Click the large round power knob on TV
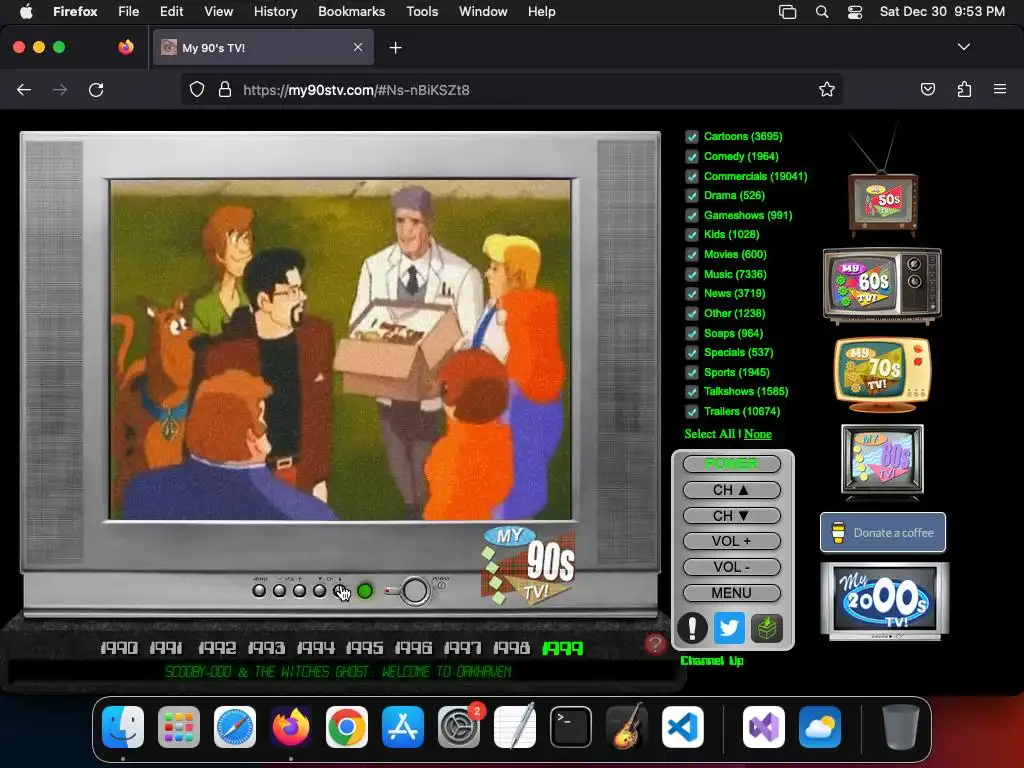 tap(415, 591)
